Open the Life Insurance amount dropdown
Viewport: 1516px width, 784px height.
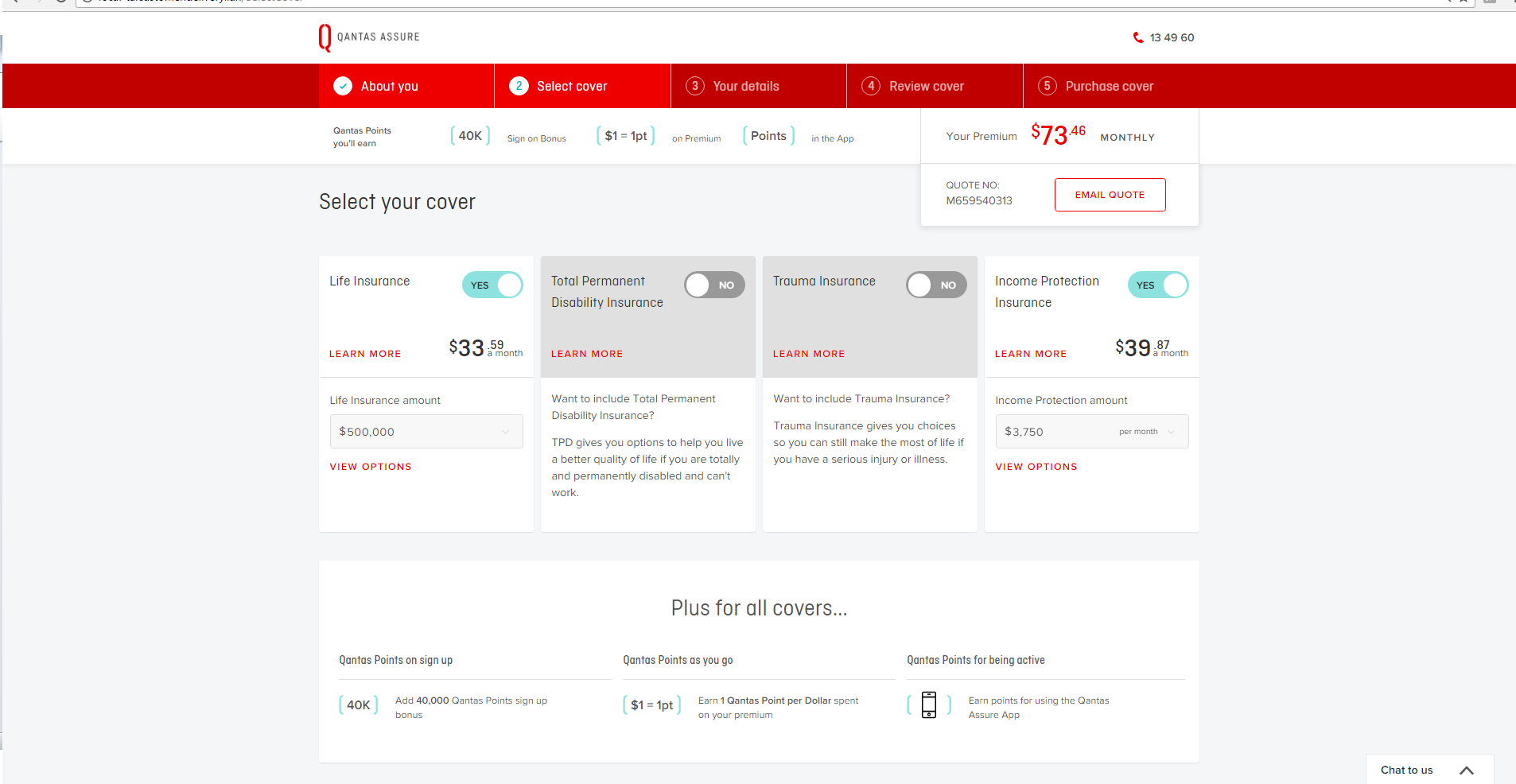[x=426, y=432]
